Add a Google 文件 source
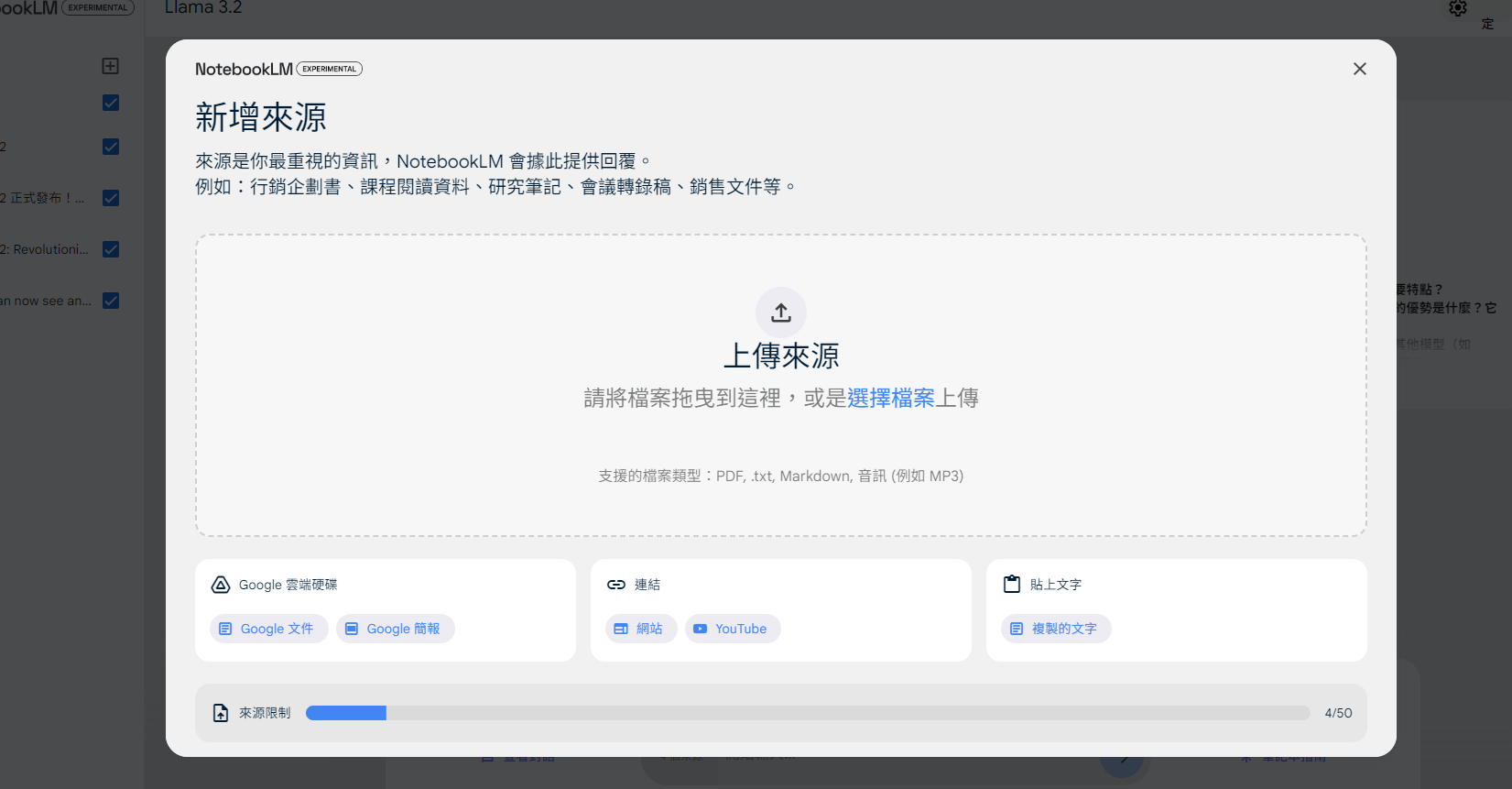Viewport: 1512px width, 789px height. tap(268, 629)
